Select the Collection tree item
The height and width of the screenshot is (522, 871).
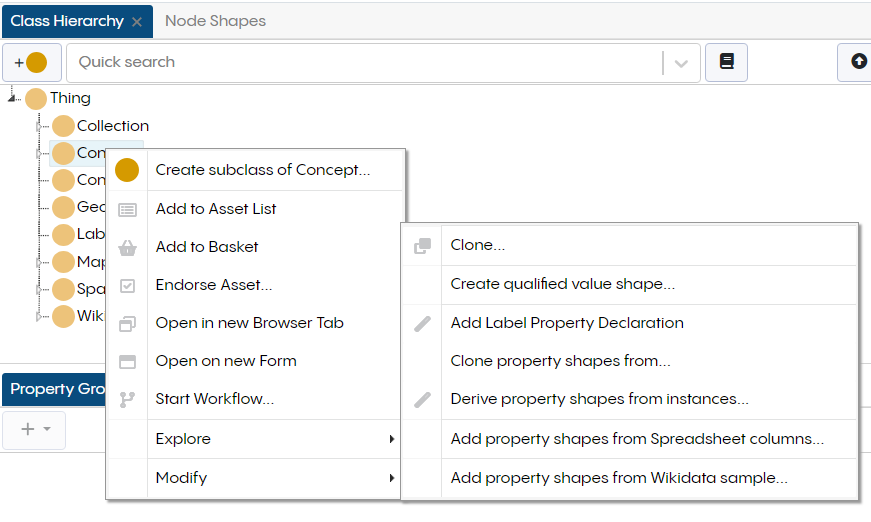coord(113,126)
